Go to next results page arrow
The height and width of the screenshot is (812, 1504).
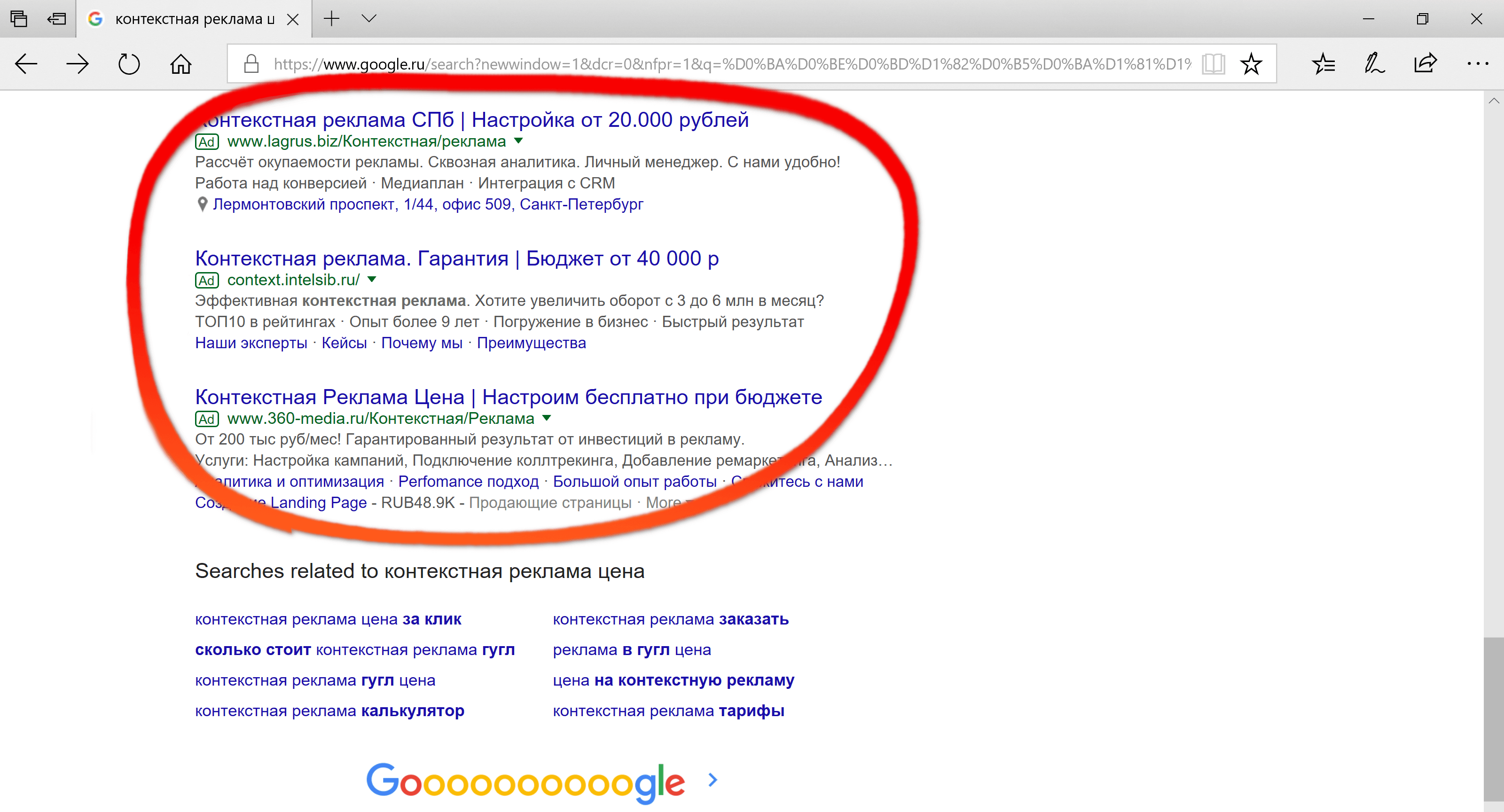click(x=713, y=780)
